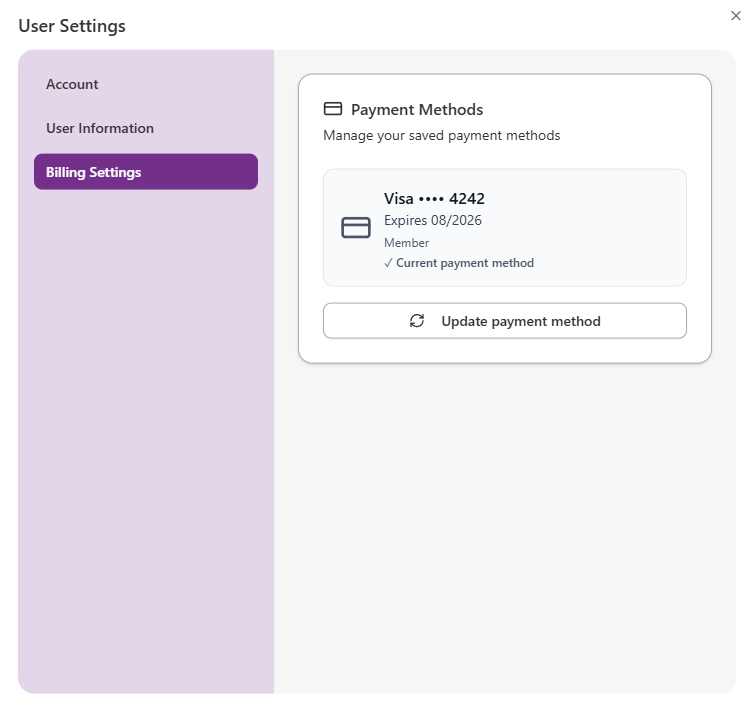Image resolution: width=751 pixels, height=710 pixels.
Task: Click the Visa •••• 4242 card title
Action: [x=434, y=199]
